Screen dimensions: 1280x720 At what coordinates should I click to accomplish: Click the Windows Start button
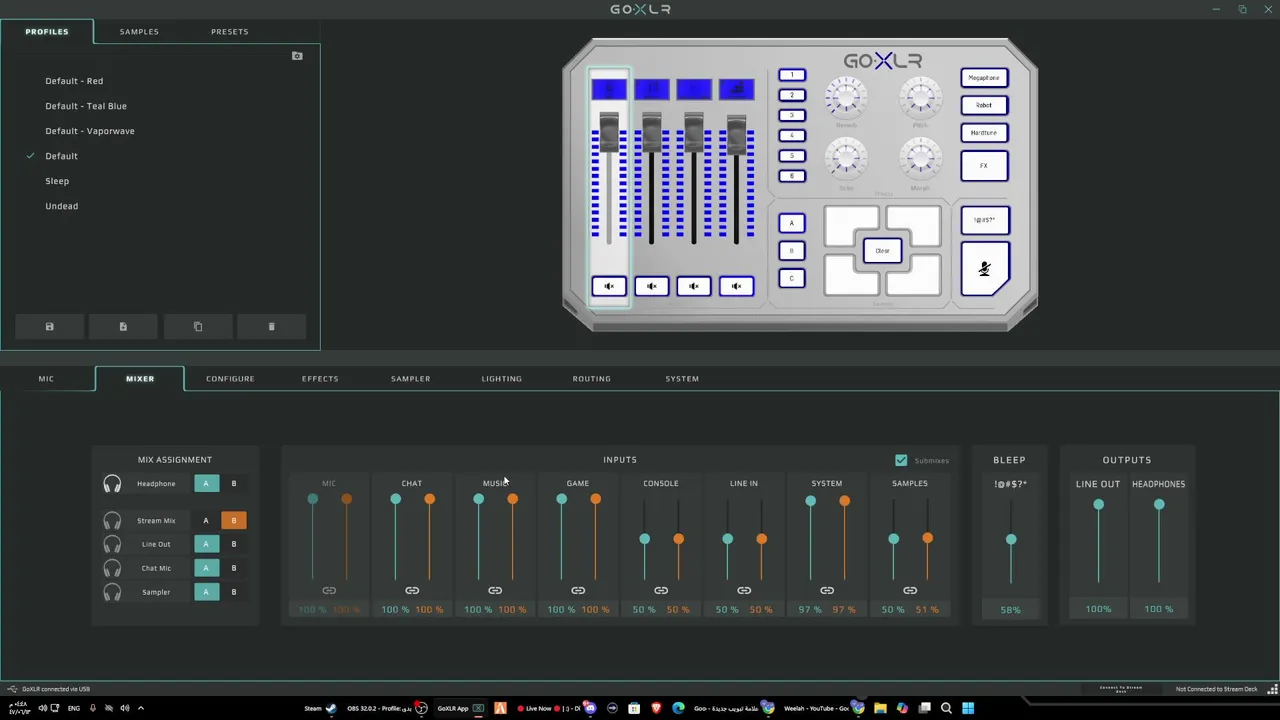coord(968,708)
